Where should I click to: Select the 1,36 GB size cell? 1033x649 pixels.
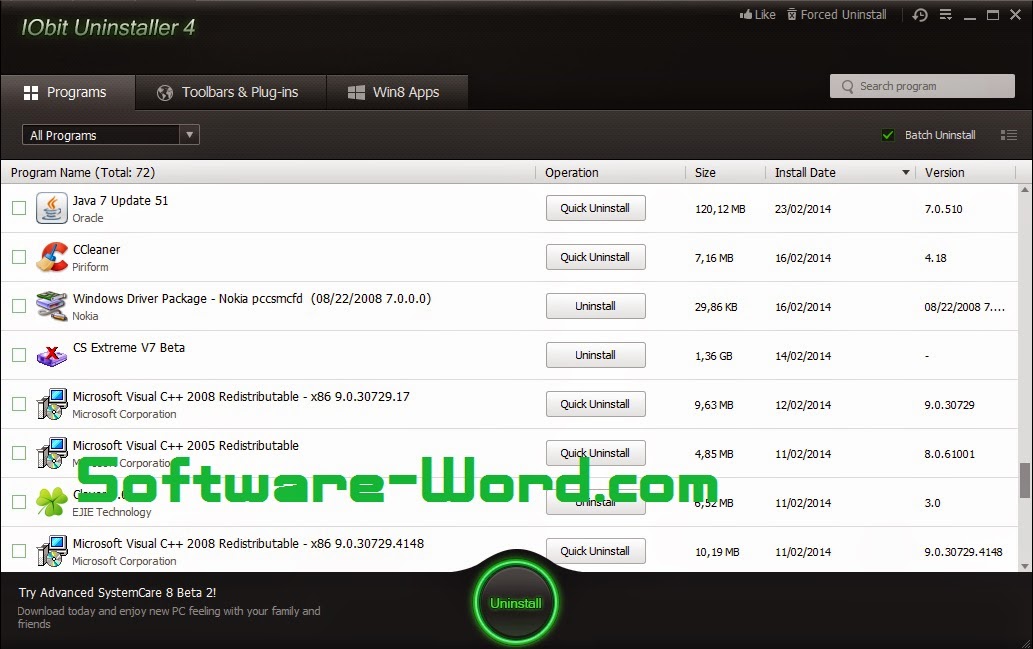[x=713, y=356]
